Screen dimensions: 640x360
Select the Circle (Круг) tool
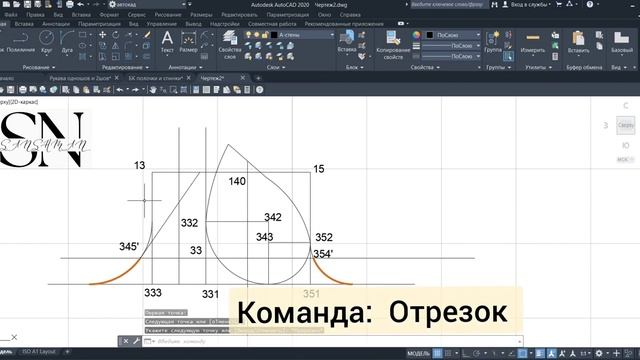46,42
